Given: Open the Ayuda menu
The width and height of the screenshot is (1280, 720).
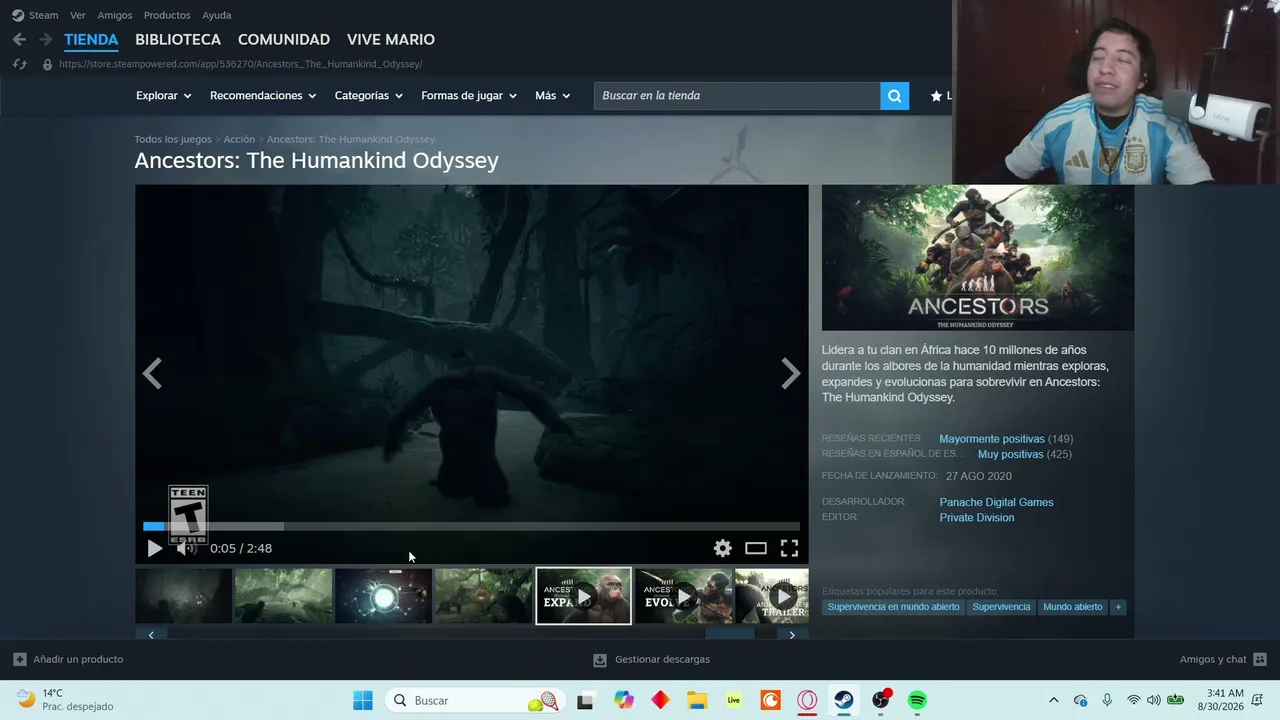Looking at the screenshot, I should [217, 15].
